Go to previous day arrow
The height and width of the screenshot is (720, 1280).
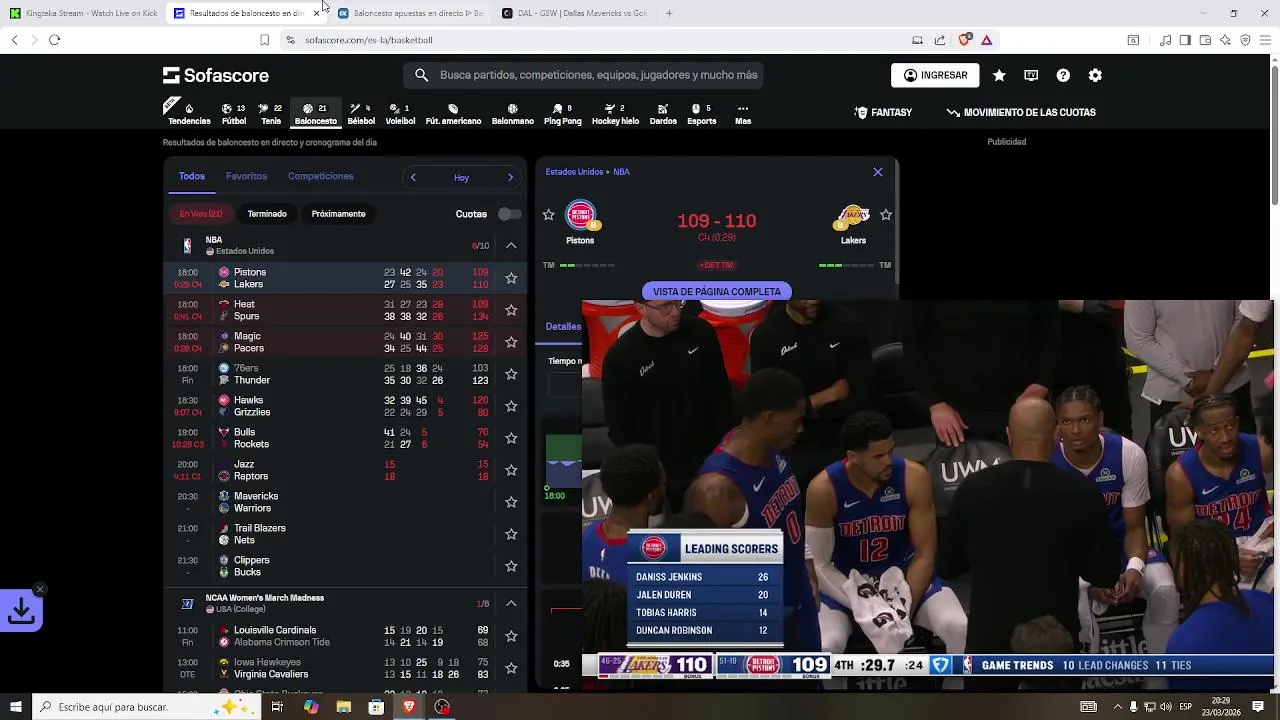pyautogui.click(x=413, y=177)
